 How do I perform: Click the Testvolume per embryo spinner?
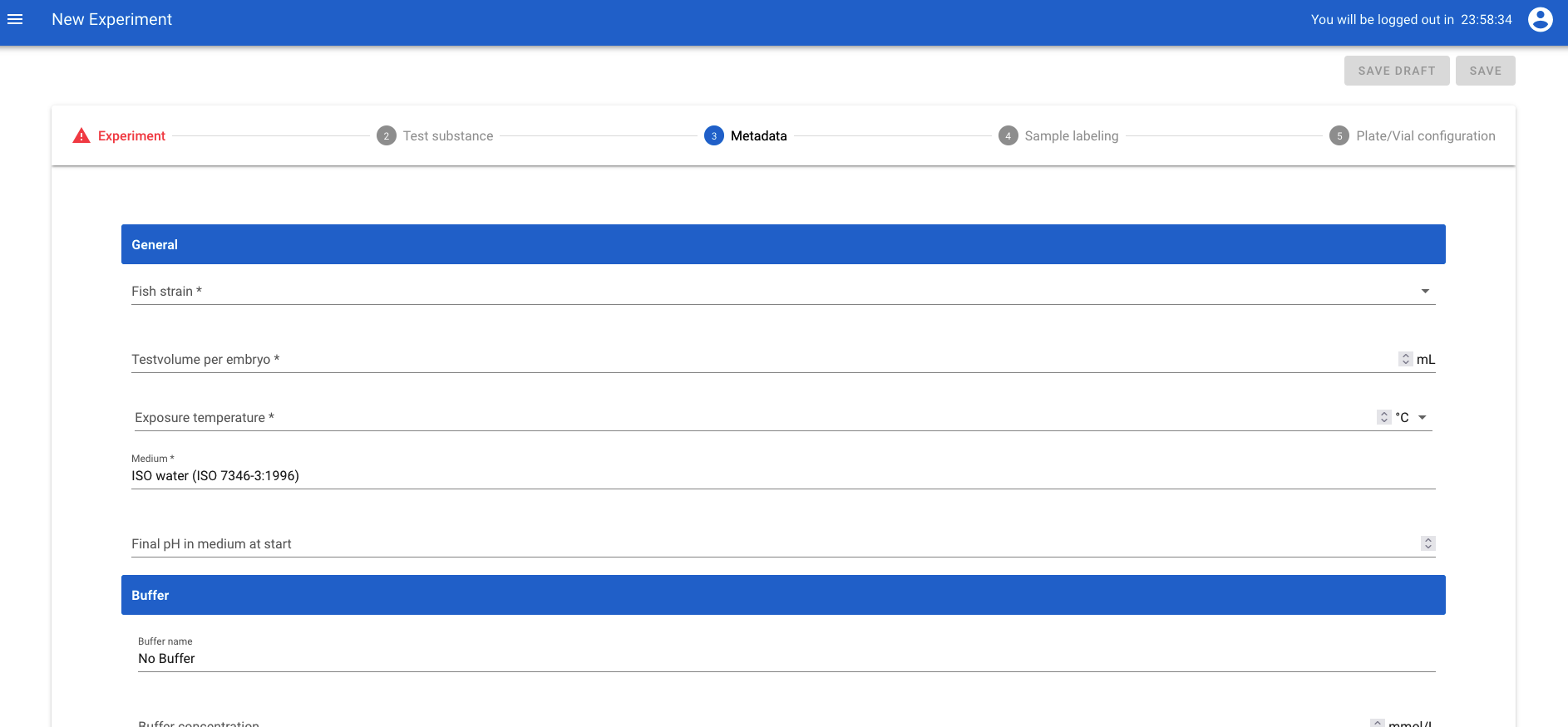pos(1405,359)
